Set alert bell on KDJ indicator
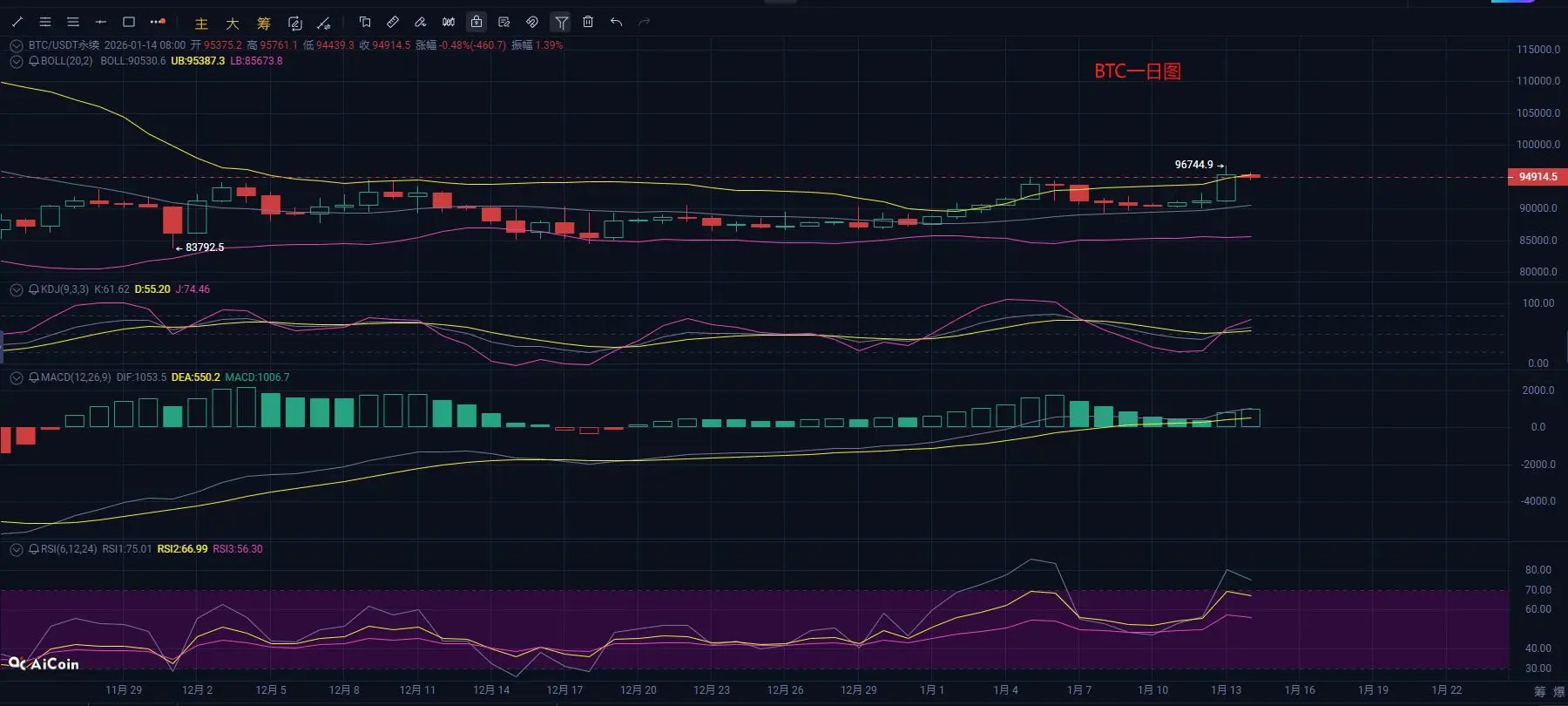 34,289
